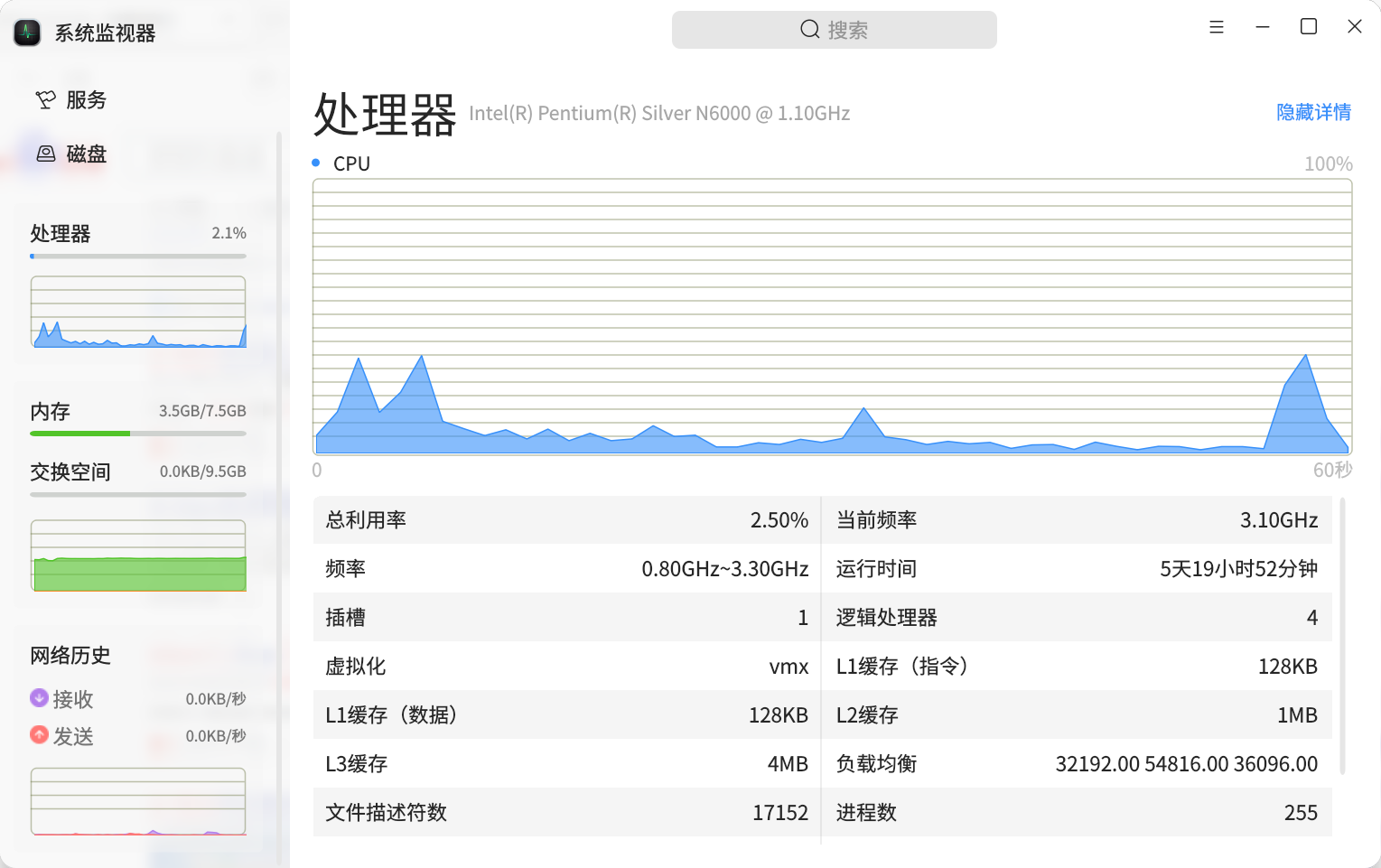Click the sidebar CPU mini chart

pyautogui.click(x=138, y=312)
